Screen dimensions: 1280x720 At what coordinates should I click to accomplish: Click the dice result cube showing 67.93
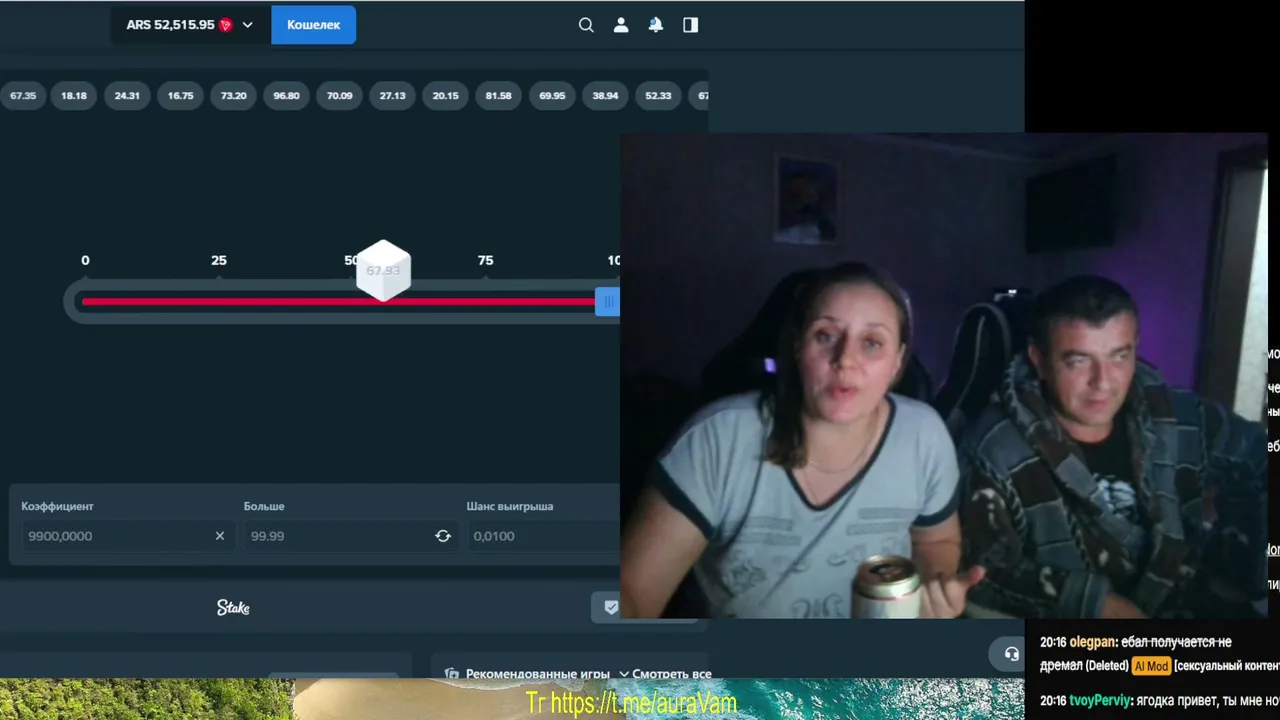pyautogui.click(x=383, y=271)
